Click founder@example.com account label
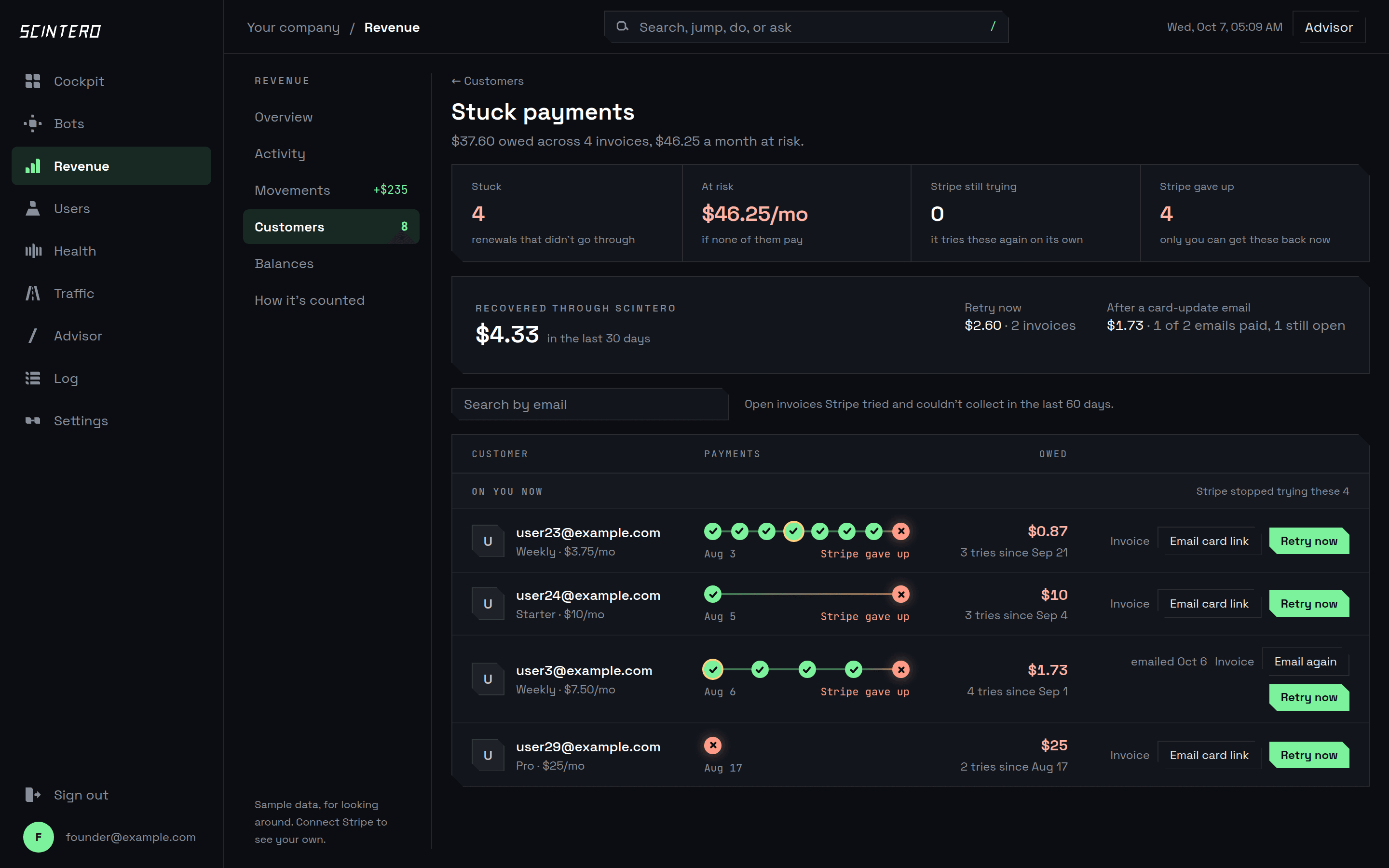 click(130, 837)
